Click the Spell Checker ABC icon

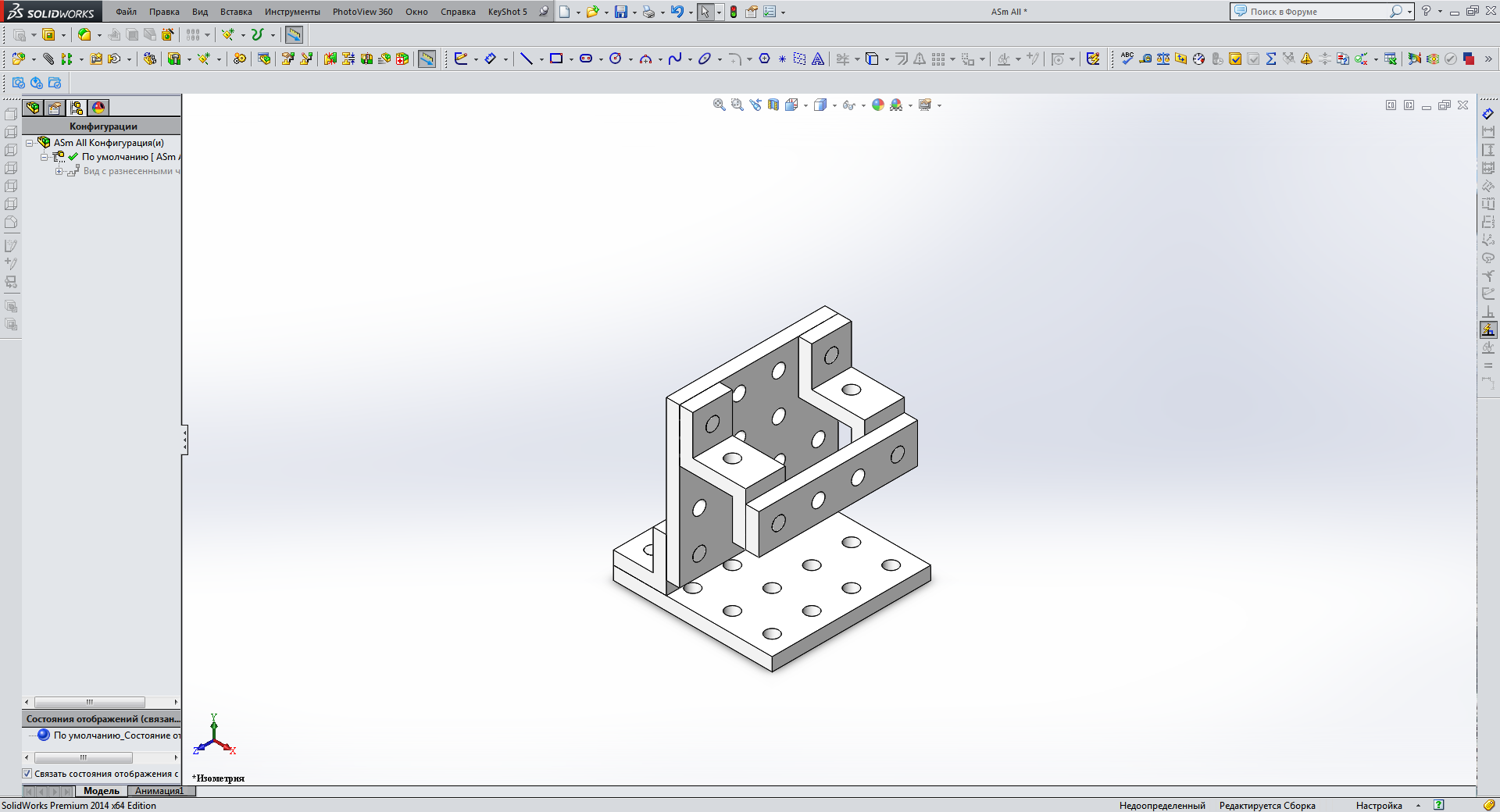(1127, 59)
